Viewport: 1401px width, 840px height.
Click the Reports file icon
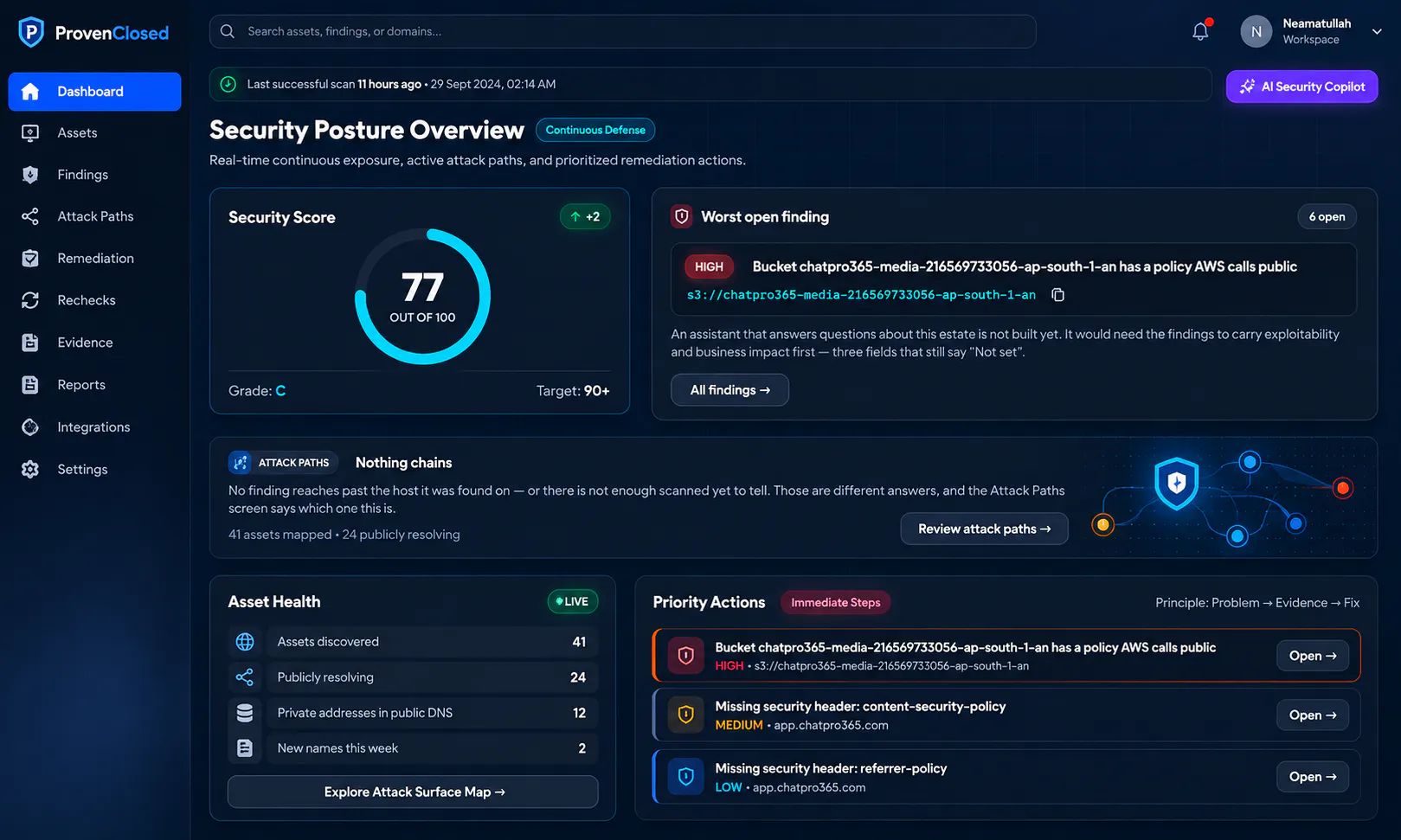(x=30, y=385)
